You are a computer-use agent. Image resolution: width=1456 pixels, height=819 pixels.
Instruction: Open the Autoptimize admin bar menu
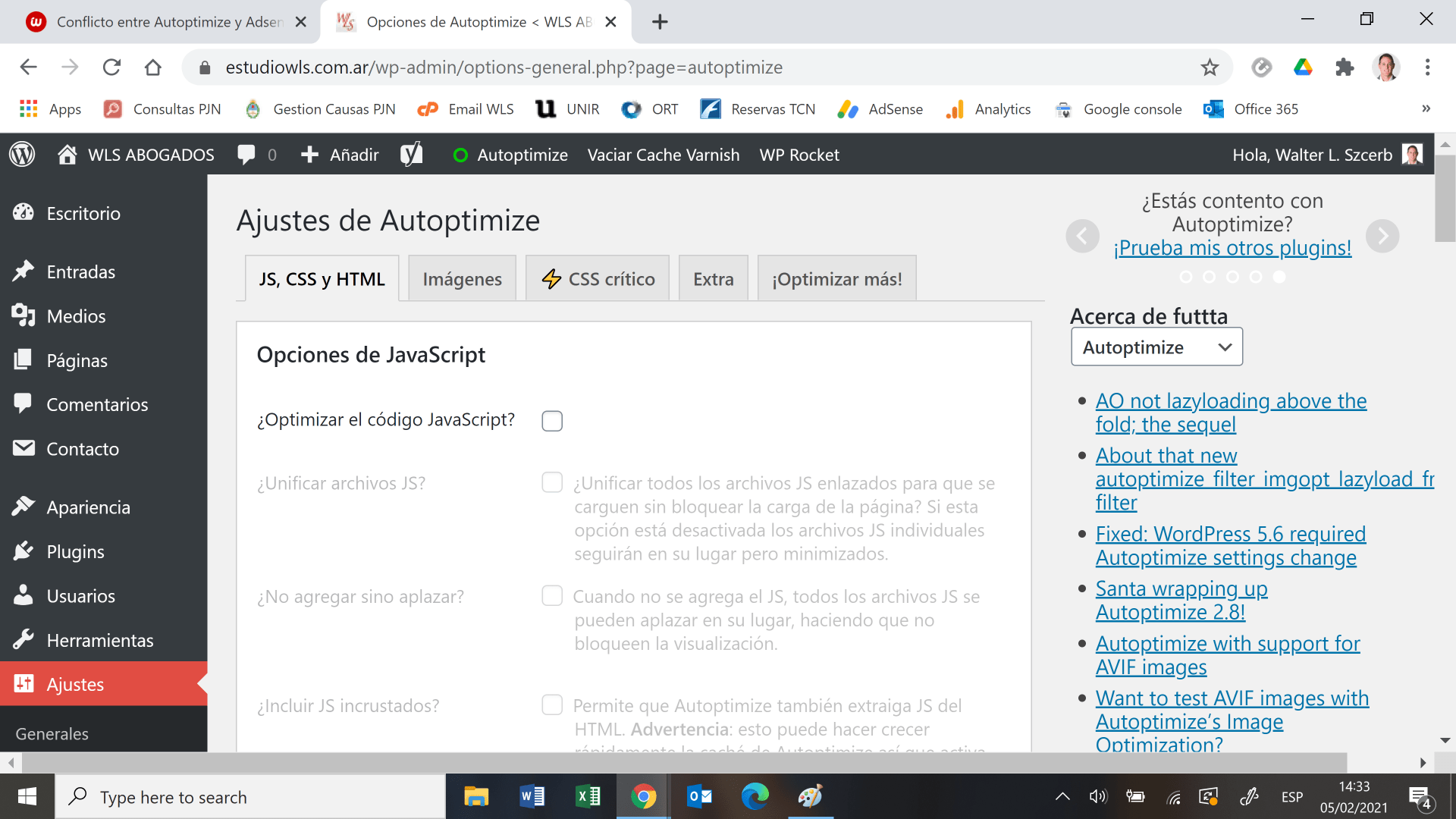coord(510,155)
